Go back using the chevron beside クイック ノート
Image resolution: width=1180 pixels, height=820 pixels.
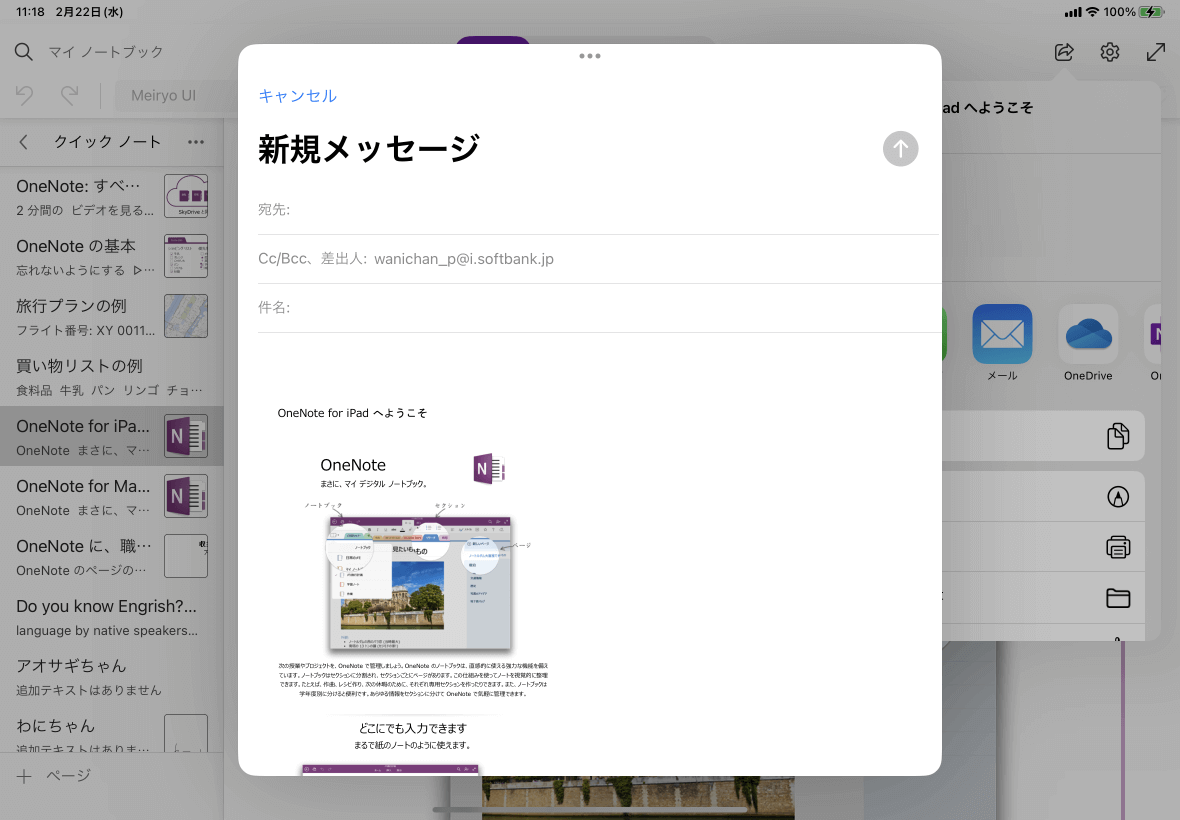coord(23,142)
